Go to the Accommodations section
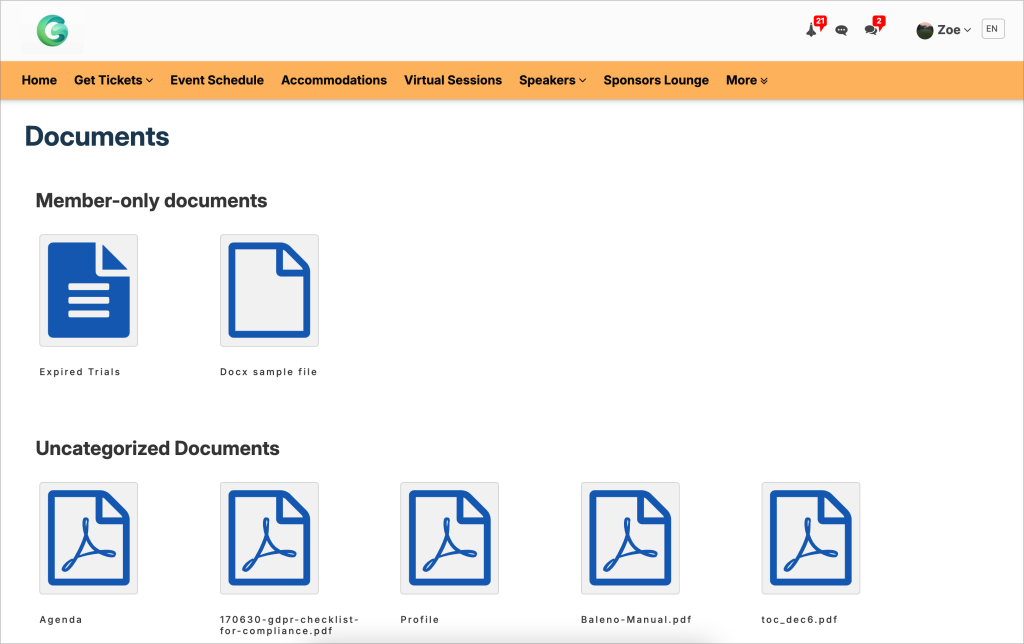This screenshot has width=1024, height=644. (334, 80)
